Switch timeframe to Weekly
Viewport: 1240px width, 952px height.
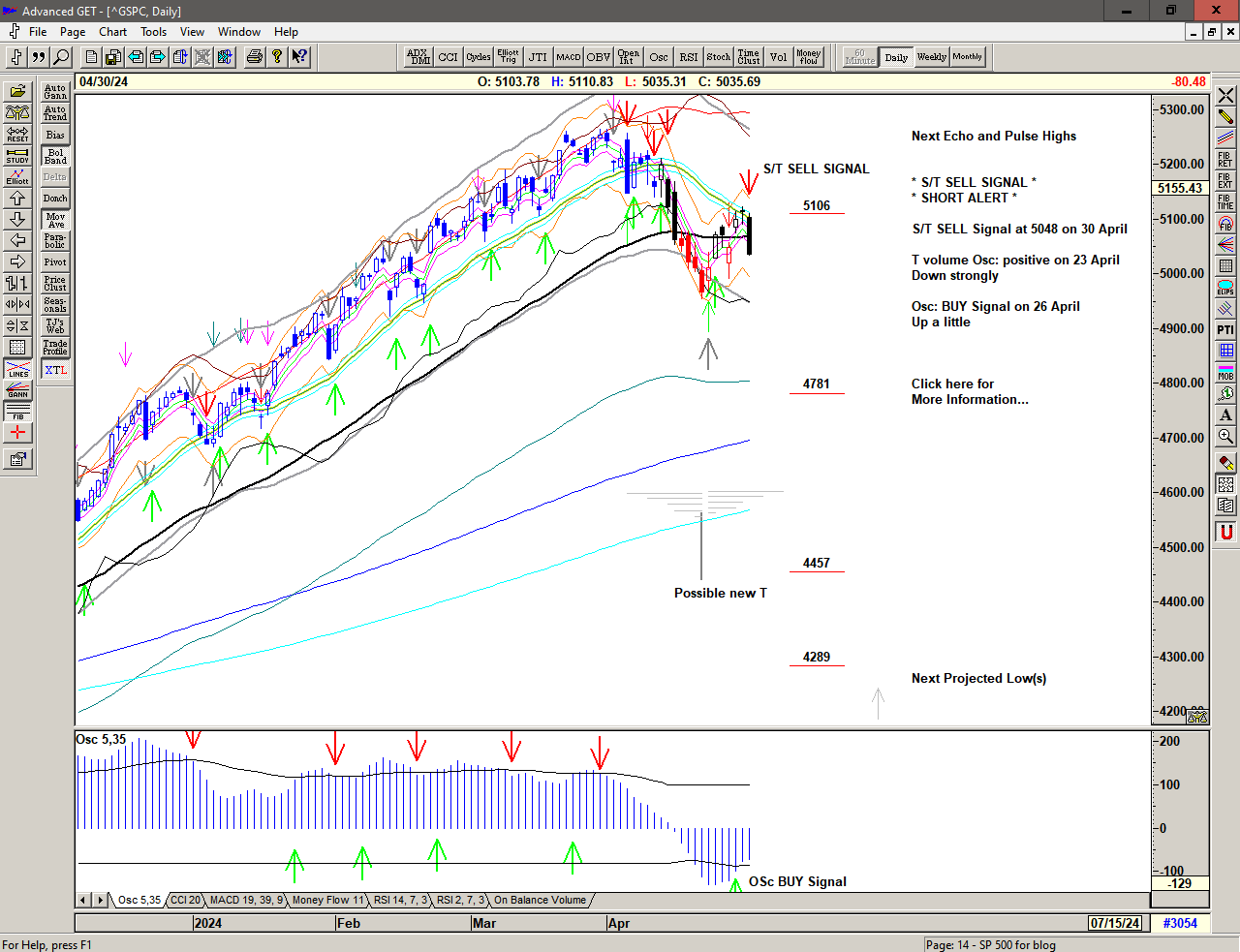click(931, 57)
